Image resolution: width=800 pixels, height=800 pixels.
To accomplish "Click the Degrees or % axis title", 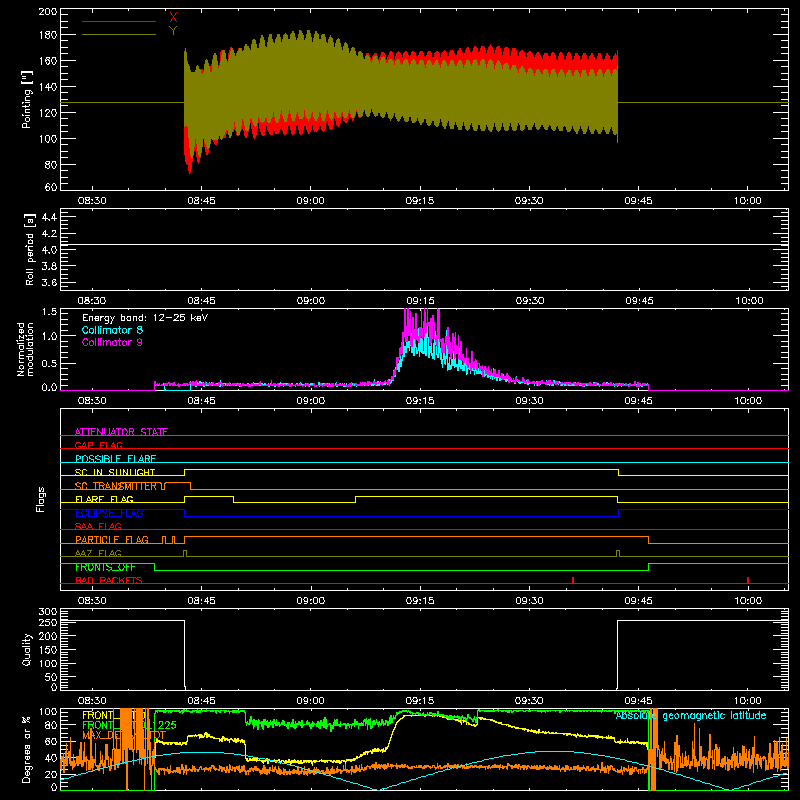I will coord(27,750).
